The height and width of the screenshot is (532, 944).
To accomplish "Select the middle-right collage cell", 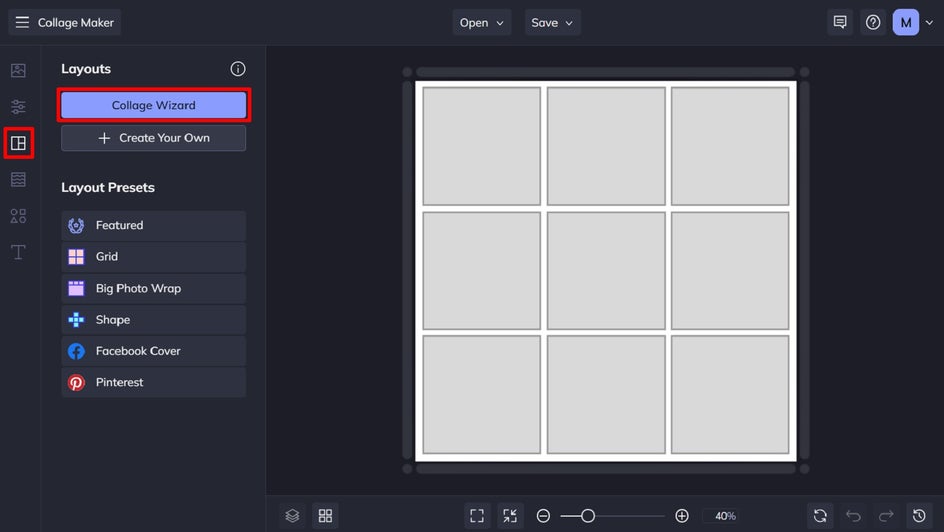I will (730, 270).
